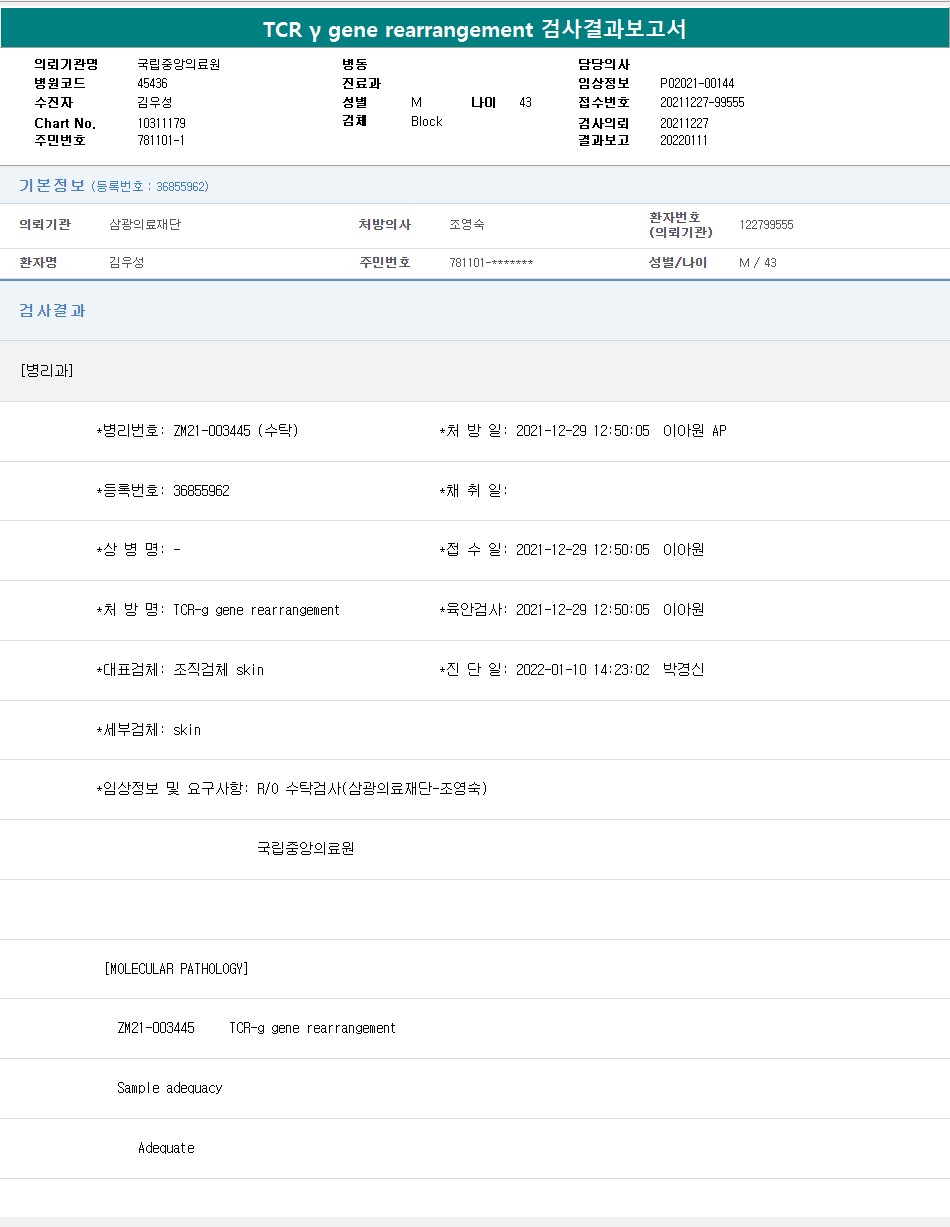Image resolution: width=950 pixels, height=1227 pixels.
Task: Click hospital code value 45436
Action: click(x=152, y=83)
